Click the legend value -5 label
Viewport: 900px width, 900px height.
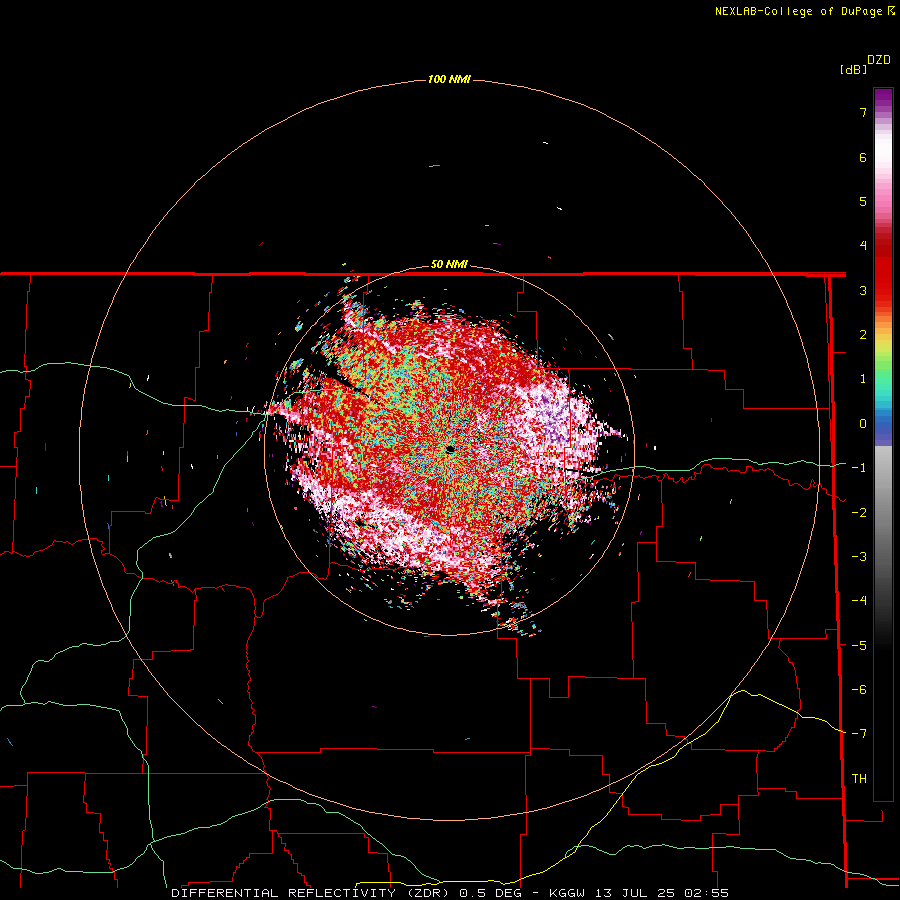pos(859,646)
